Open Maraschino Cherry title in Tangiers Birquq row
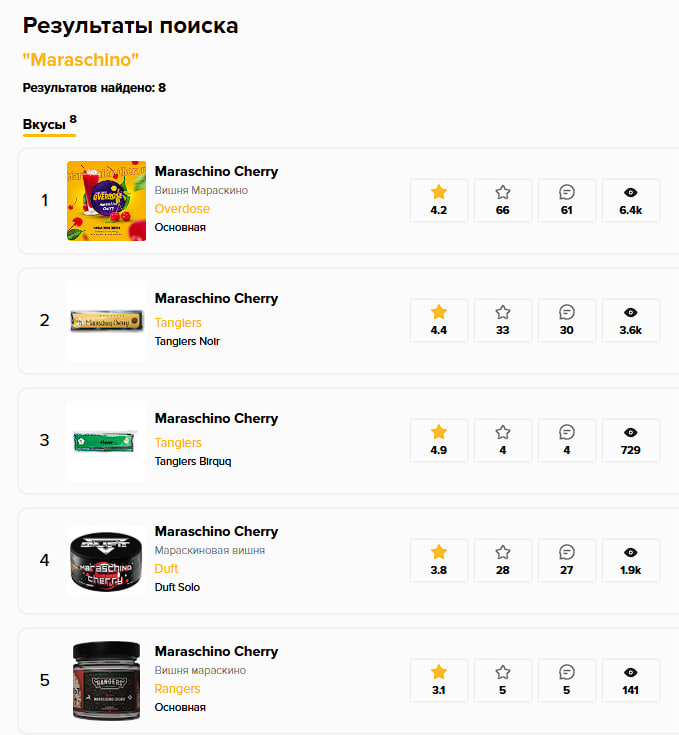Image resolution: width=679 pixels, height=735 pixels. 216,418
